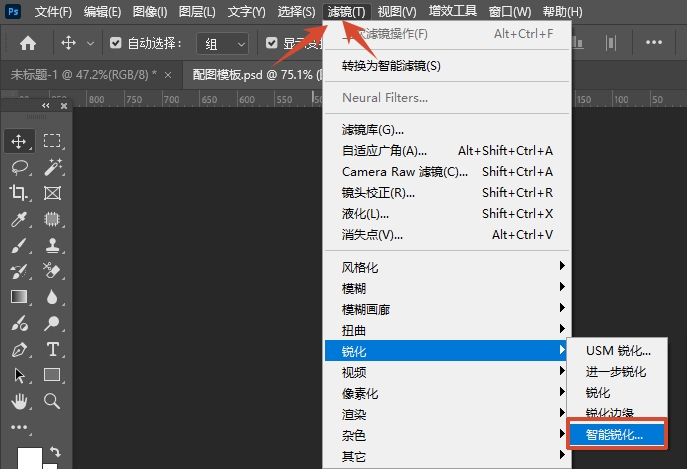The height and width of the screenshot is (469, 687).
Task: Switch to the 配图模板.psd document tab
Action: click(252, 75)
